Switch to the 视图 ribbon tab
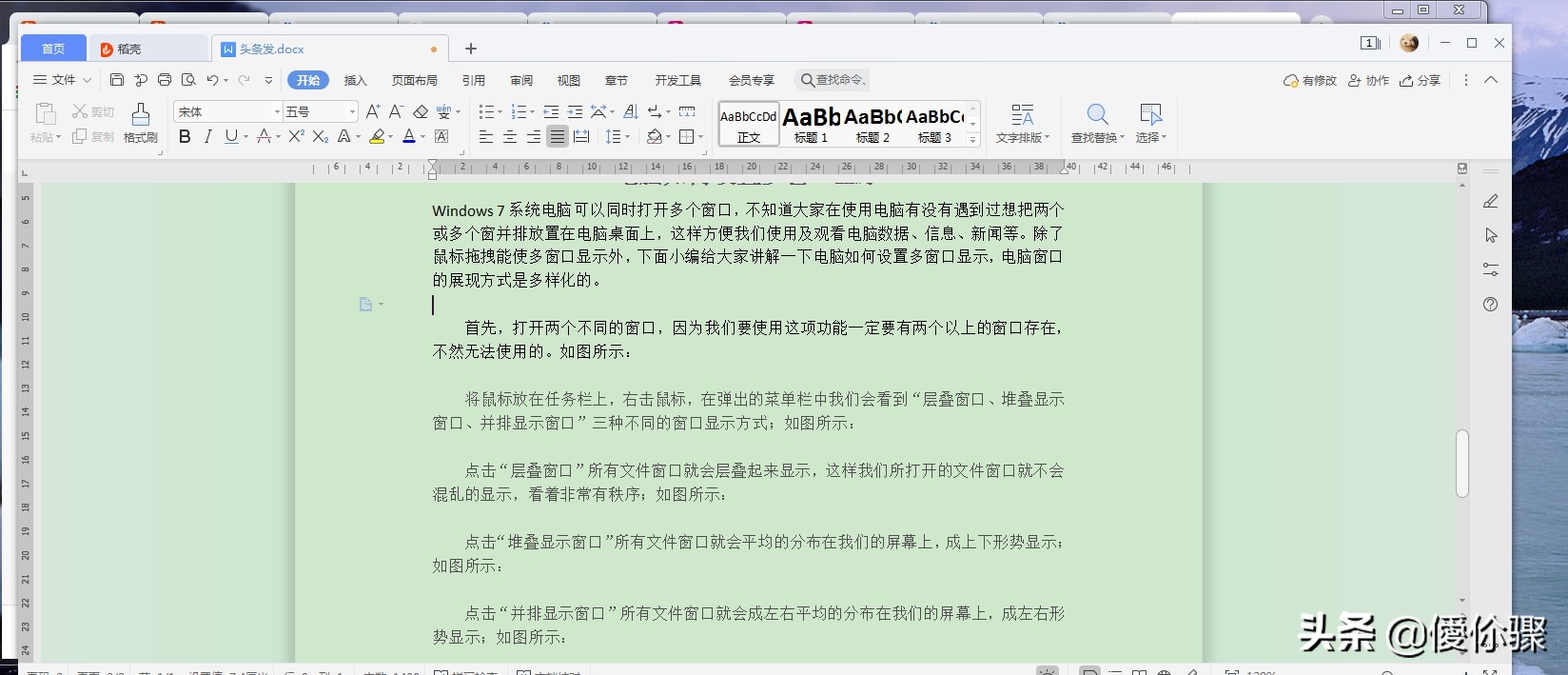Screen dimensions: 1568x675 pos(569,80)
